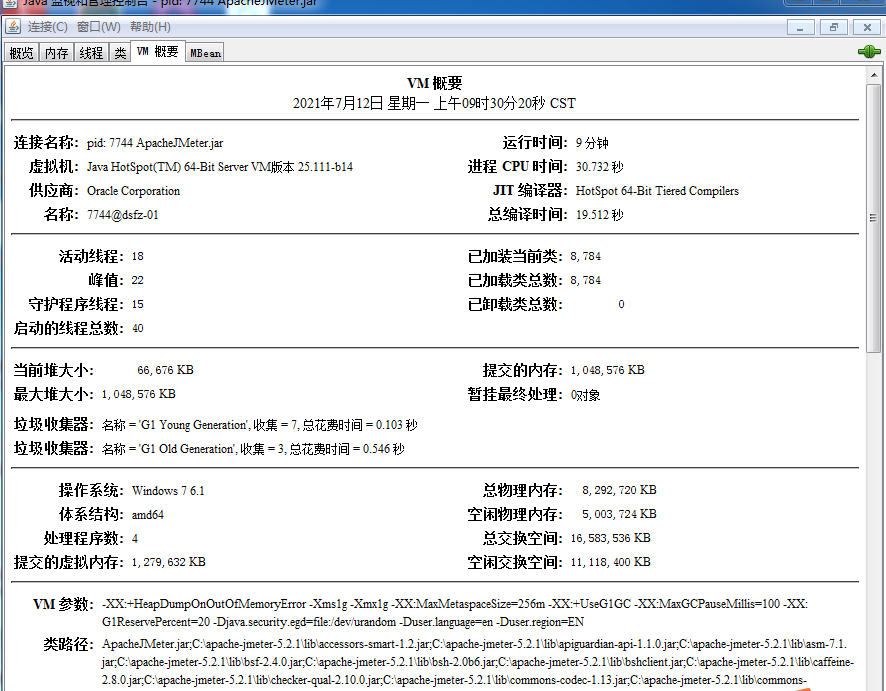Click the 最大堆大小 value 1,048,576 KB
This screenshot has width=886, height=691.
pos(138,394)
